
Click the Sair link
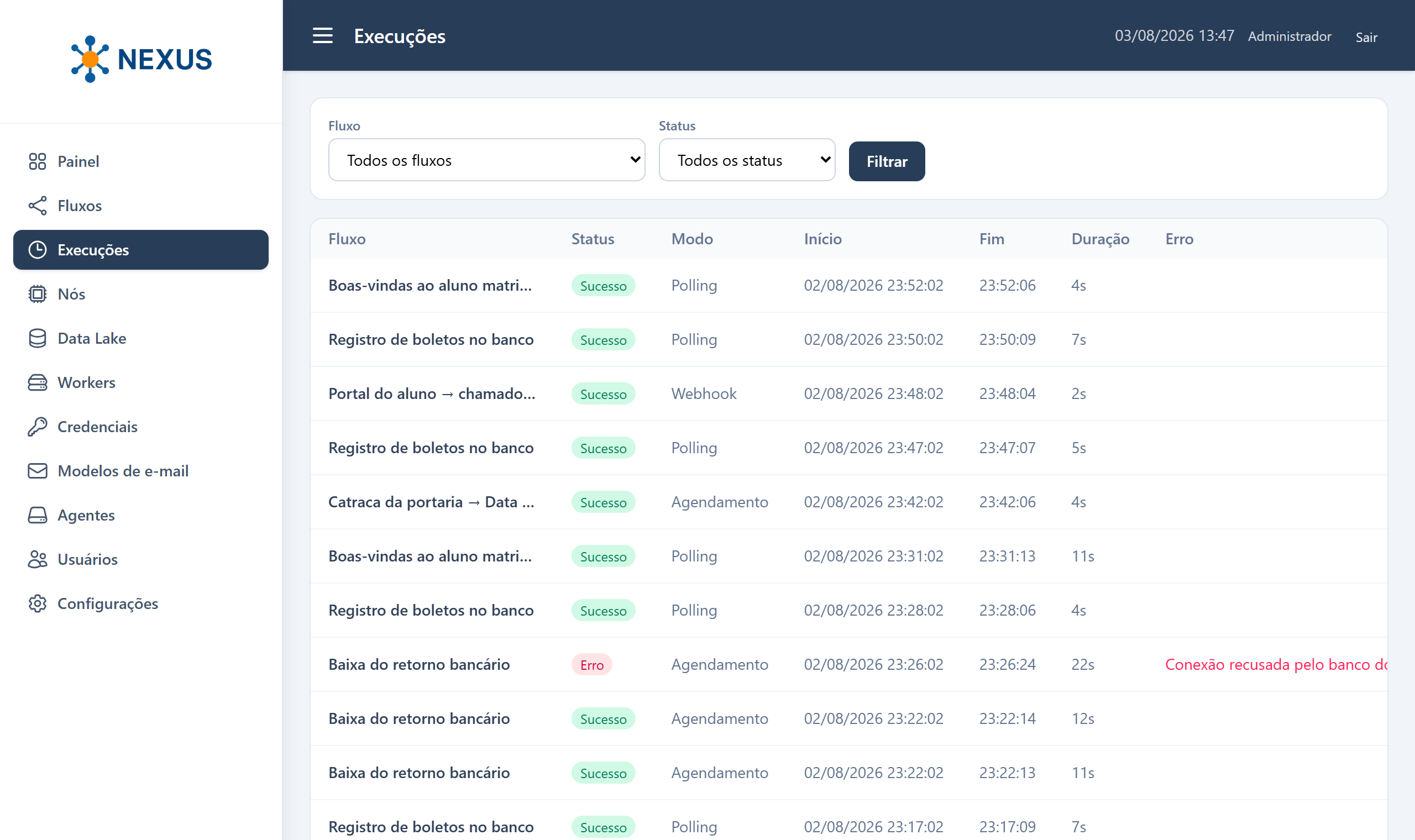click(1366, 38)
